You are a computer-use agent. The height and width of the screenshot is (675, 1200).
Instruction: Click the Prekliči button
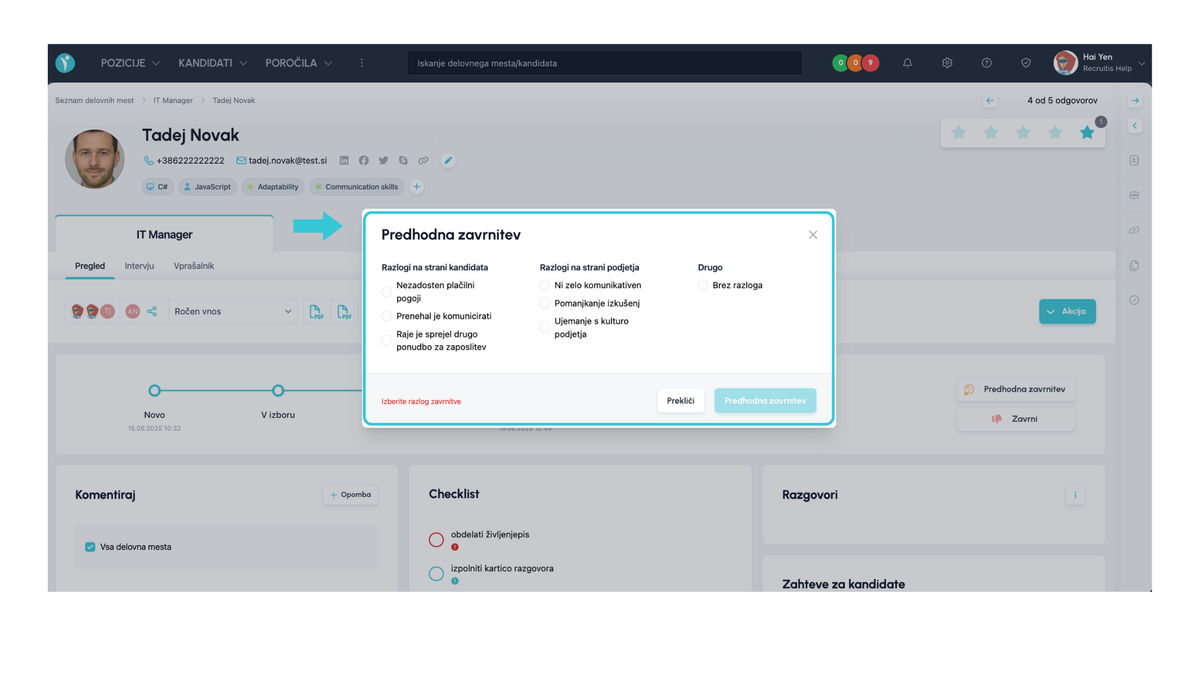680,400
